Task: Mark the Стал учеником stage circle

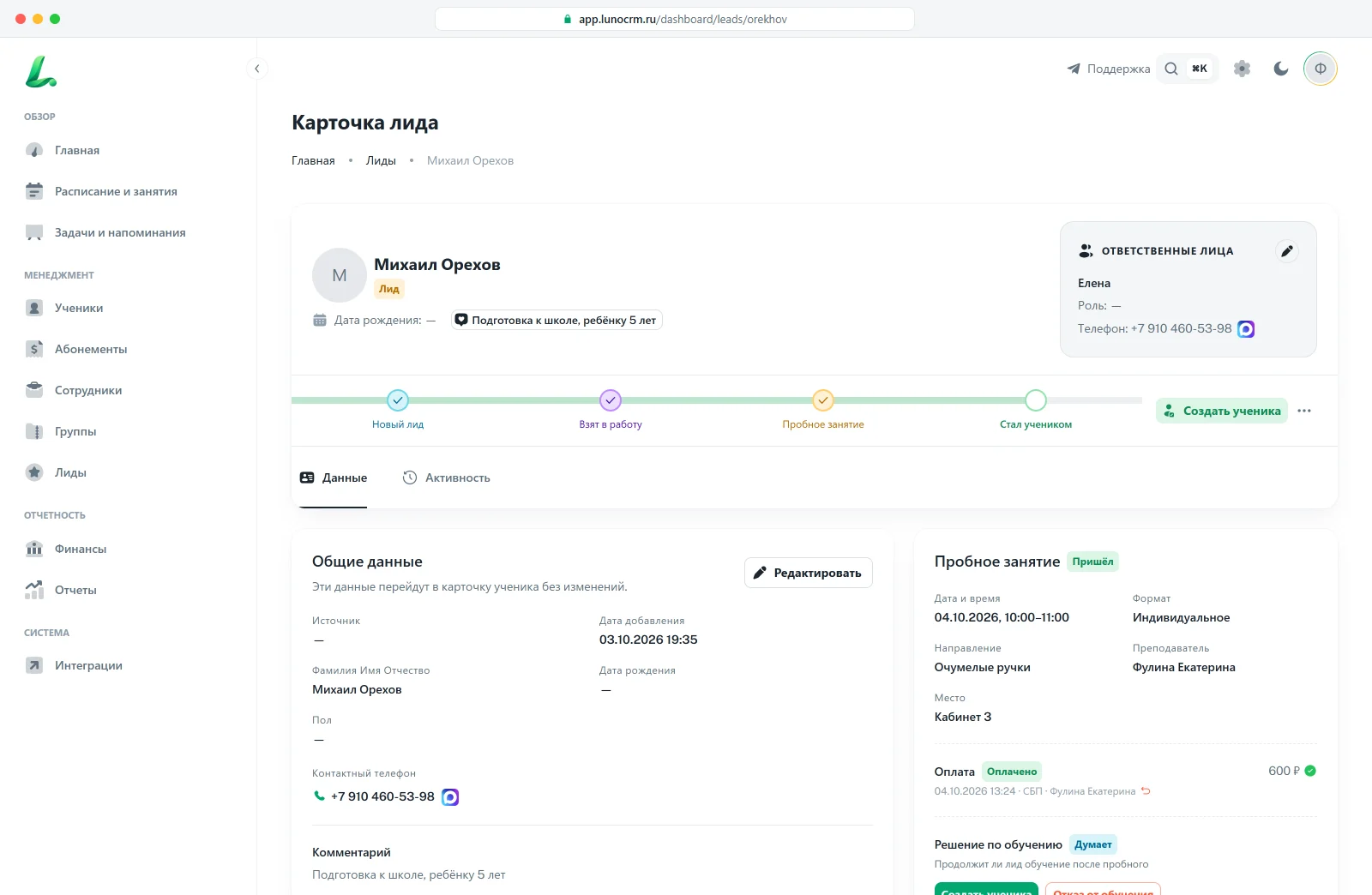Action: (x=1036, y=400)
